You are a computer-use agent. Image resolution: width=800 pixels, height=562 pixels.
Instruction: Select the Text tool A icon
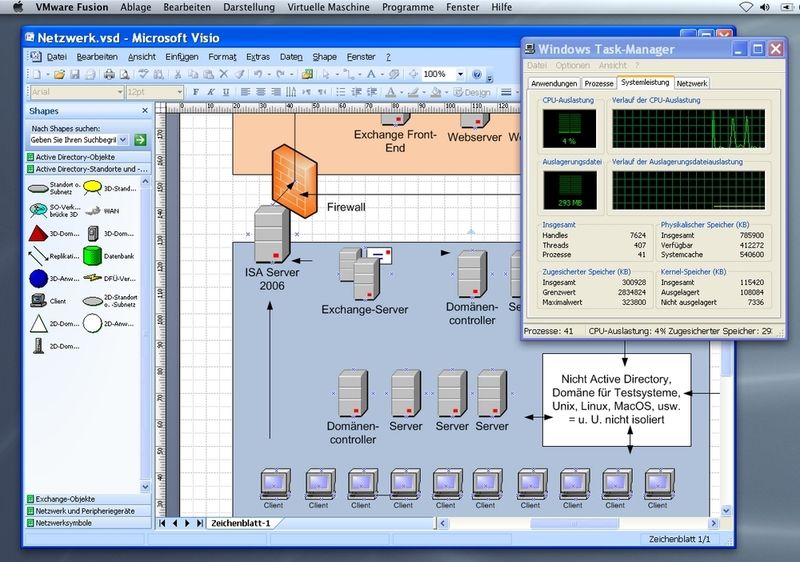[x=371, y=74]
